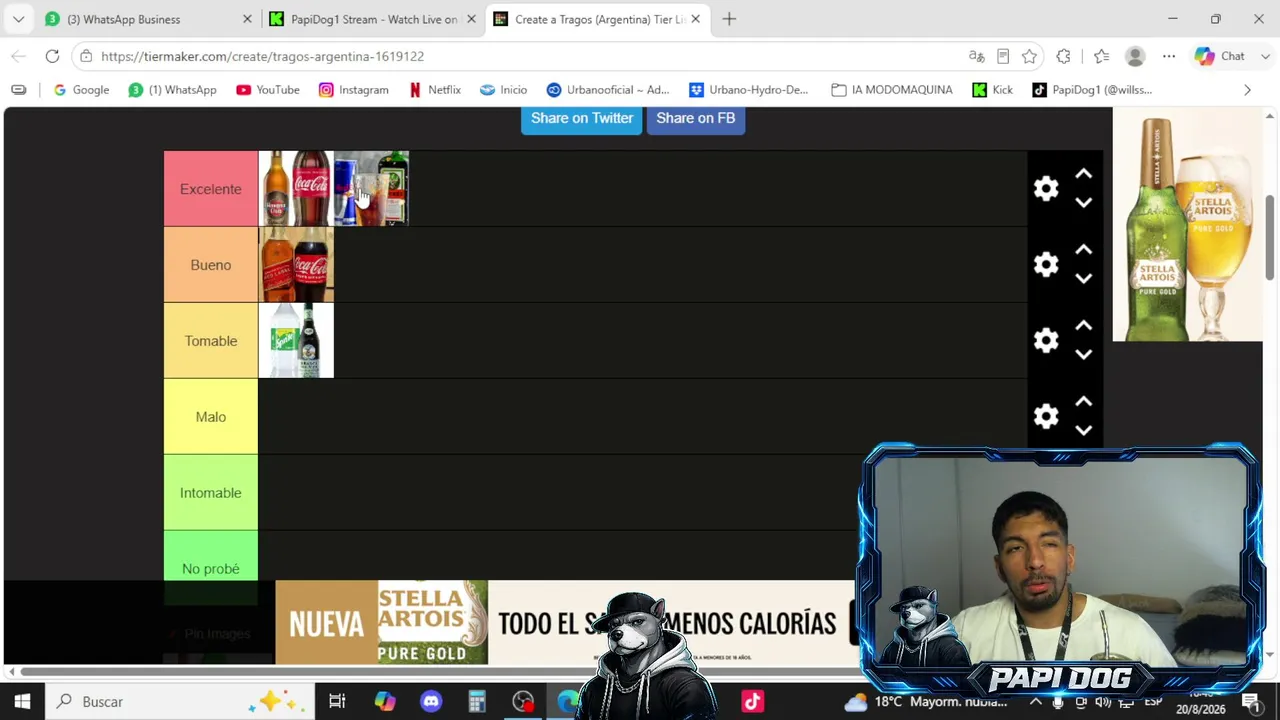
Task: Open settings gear for Bueno tier
Action: pyautogui.click(x=1046, y=264)
